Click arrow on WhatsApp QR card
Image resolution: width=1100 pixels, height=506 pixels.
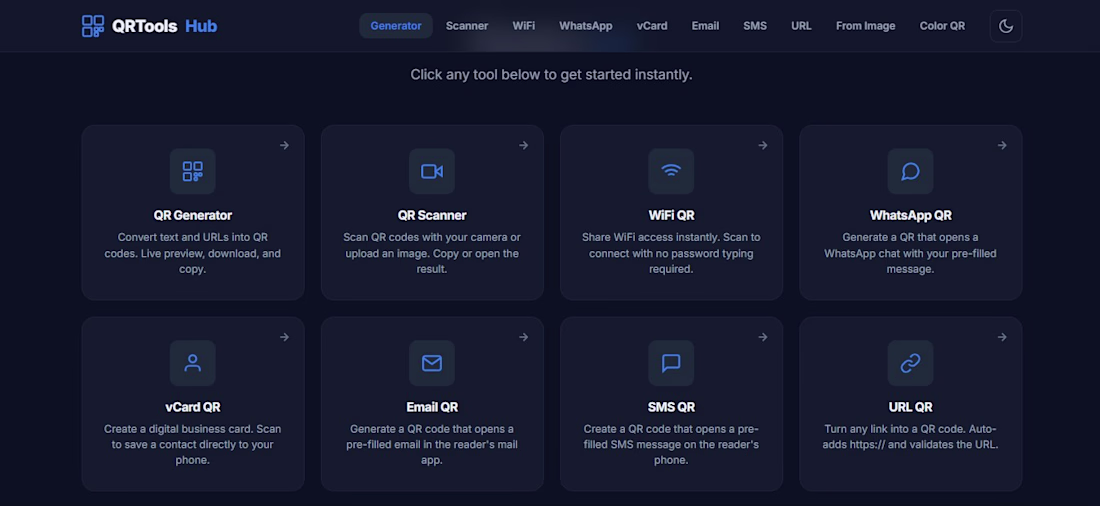click(1002, 145)
